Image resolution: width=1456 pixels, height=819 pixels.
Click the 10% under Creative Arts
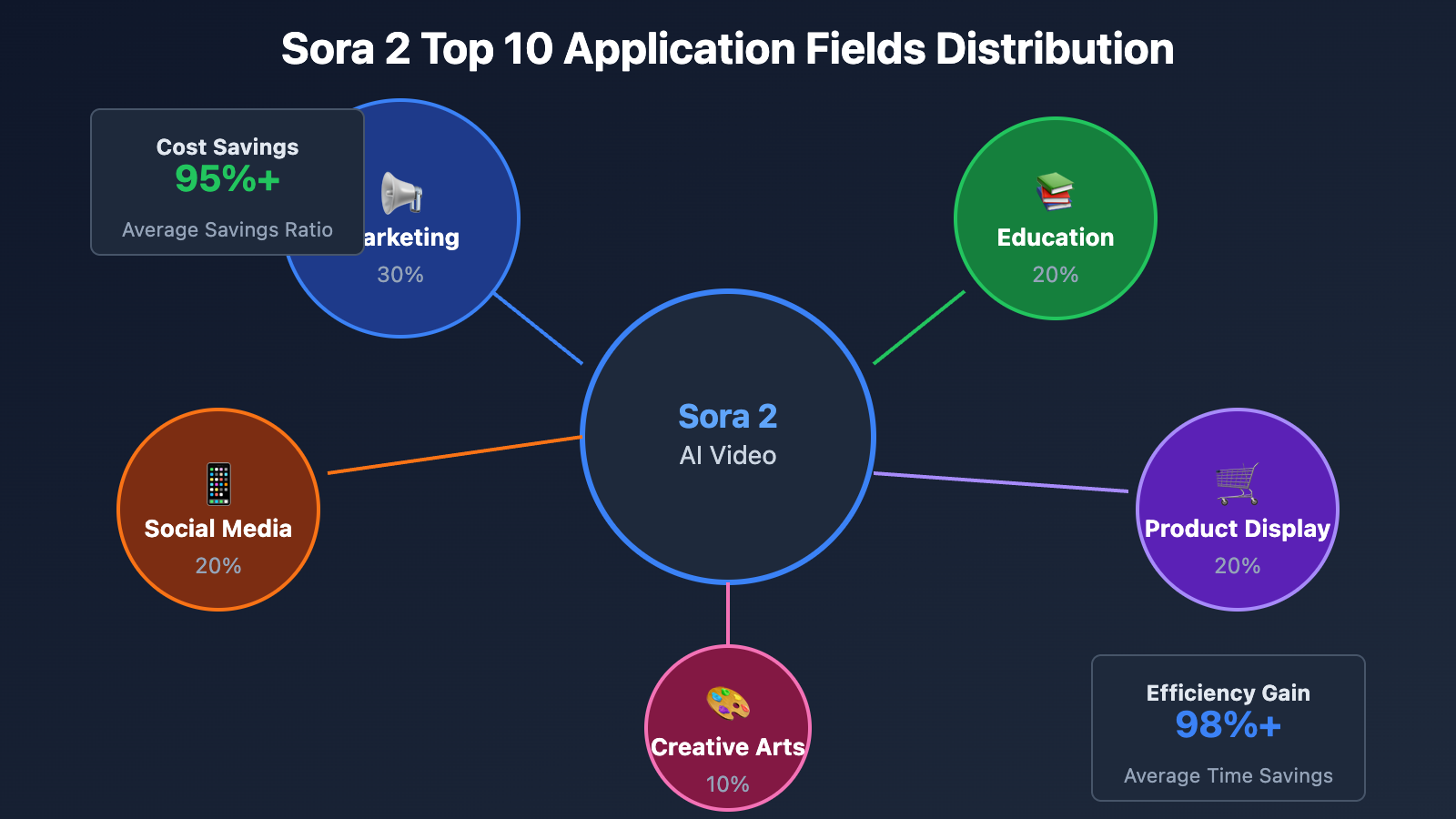click(x=728, y=784)
